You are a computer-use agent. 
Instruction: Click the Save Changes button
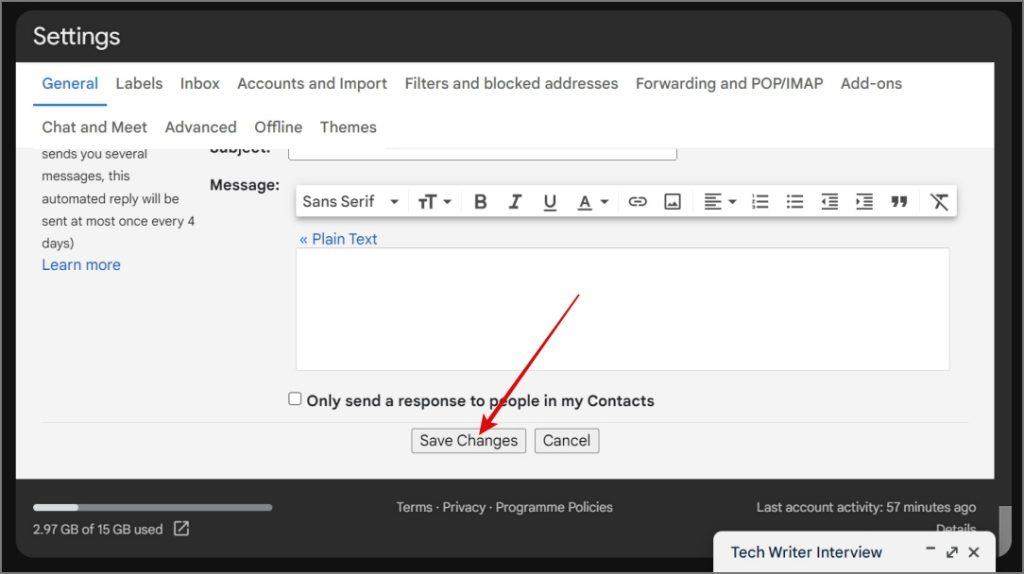point(468,441)
